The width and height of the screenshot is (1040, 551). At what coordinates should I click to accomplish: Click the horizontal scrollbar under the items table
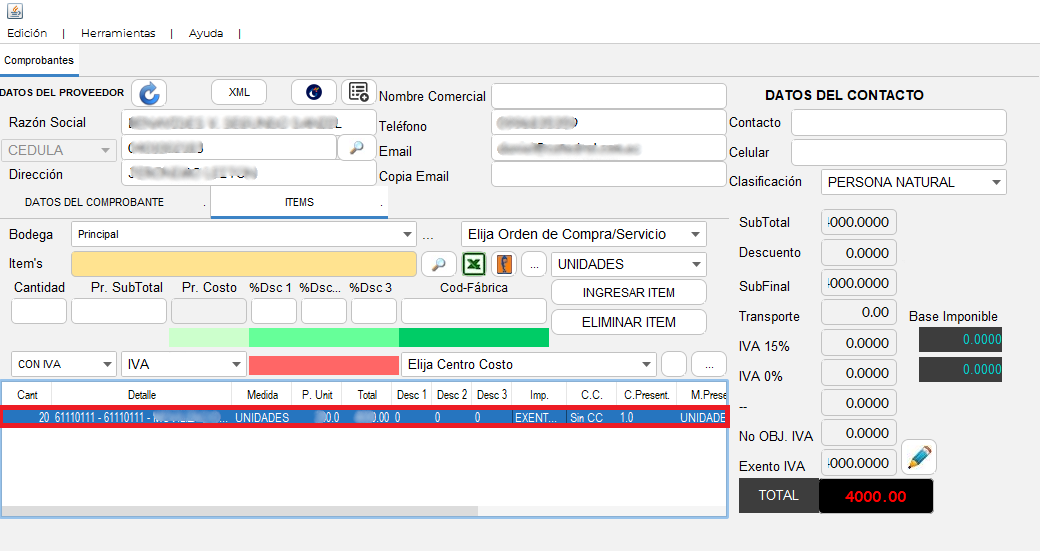[239, 511]
